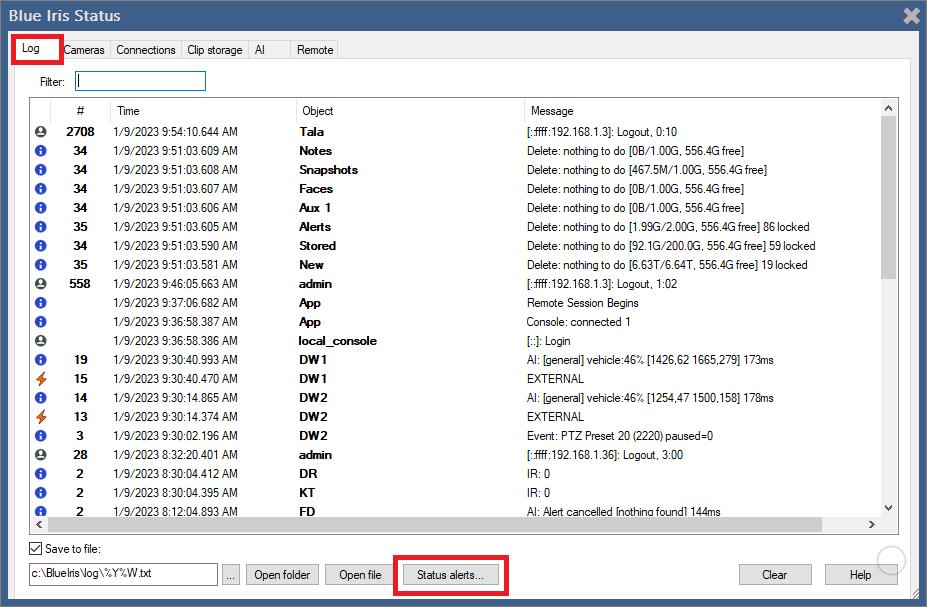The width and height of the screenshot is (927, 607).
Task: Click the lightning icon on DW2 EXTERNAL row
Action: pyautogui.click(x=40, y=417)
